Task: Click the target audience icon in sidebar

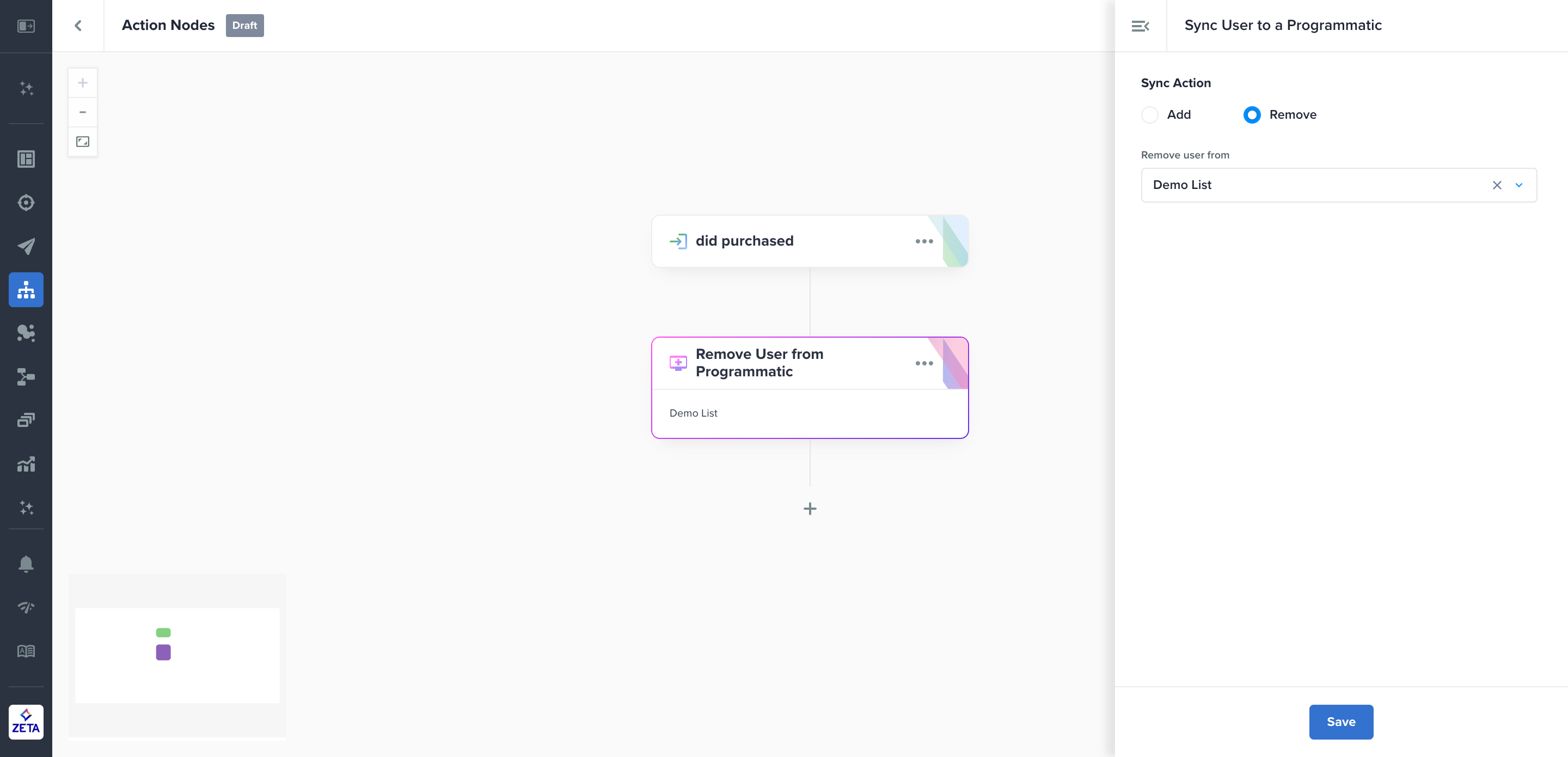Action: coord(26,202)
